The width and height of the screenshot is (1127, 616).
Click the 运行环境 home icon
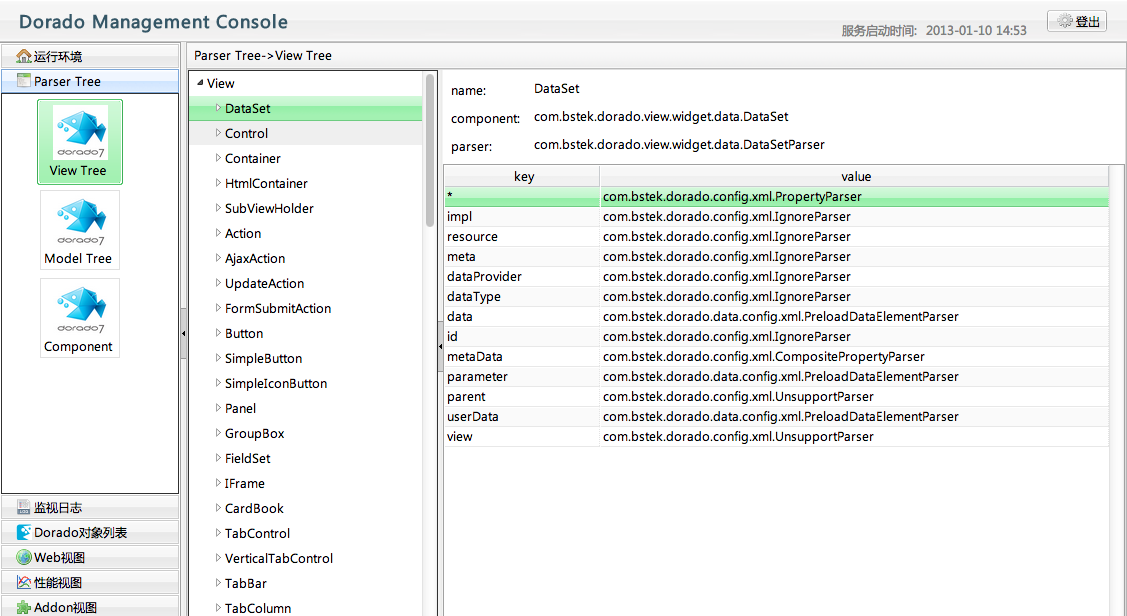coord(24,57)
